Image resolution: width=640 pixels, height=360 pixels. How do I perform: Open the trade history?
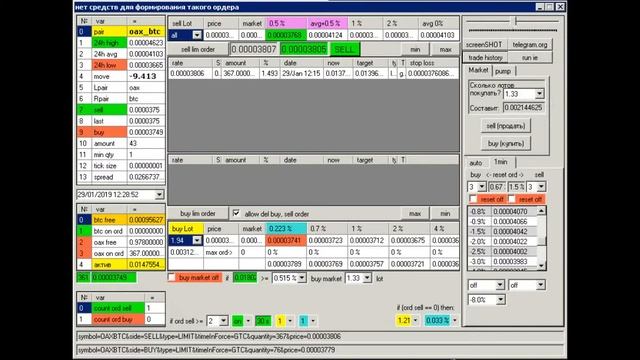coord(485,58)
